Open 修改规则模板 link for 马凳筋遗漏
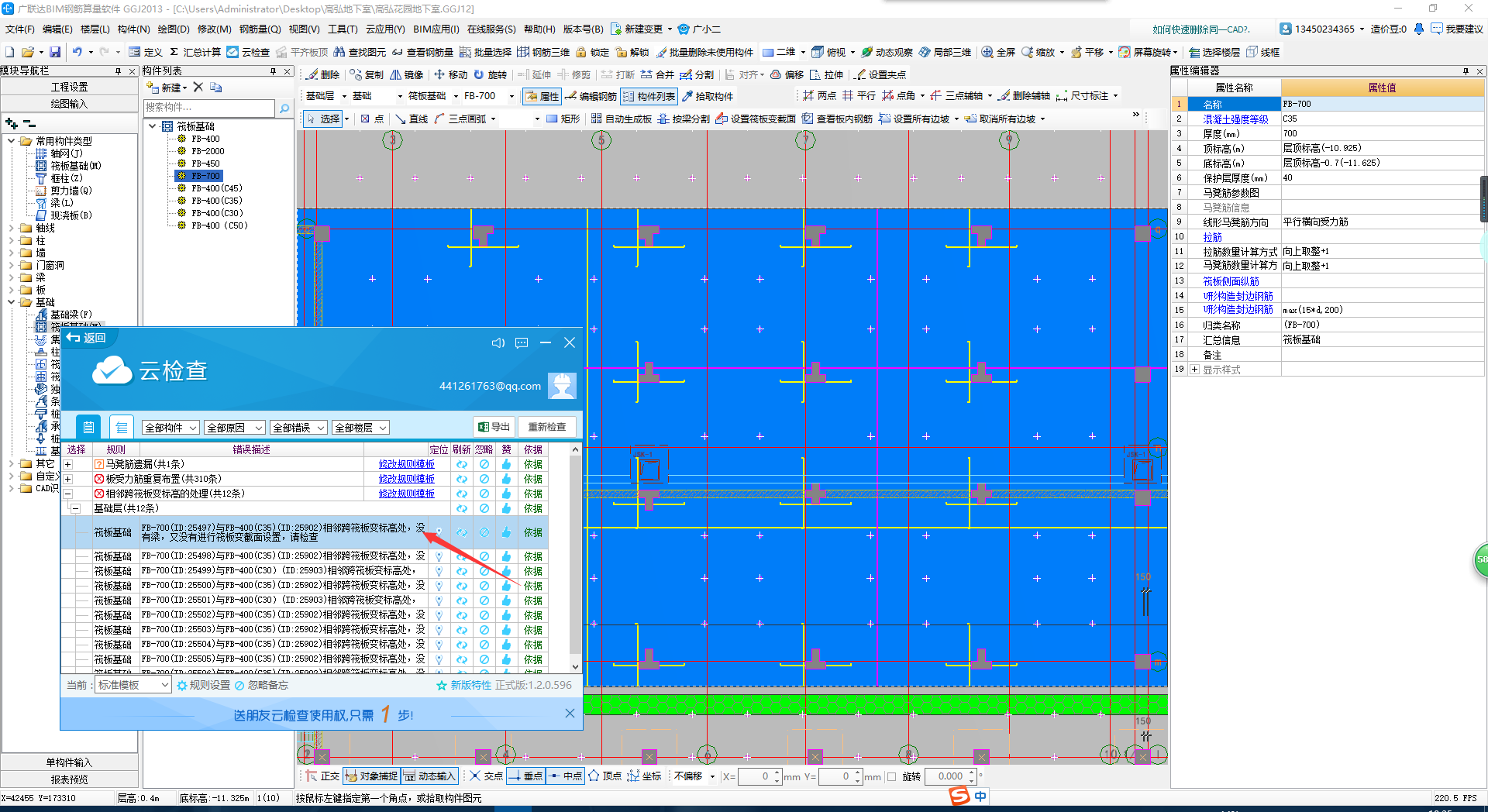This screenshot has height=812, width=1488. pos(406,464)
